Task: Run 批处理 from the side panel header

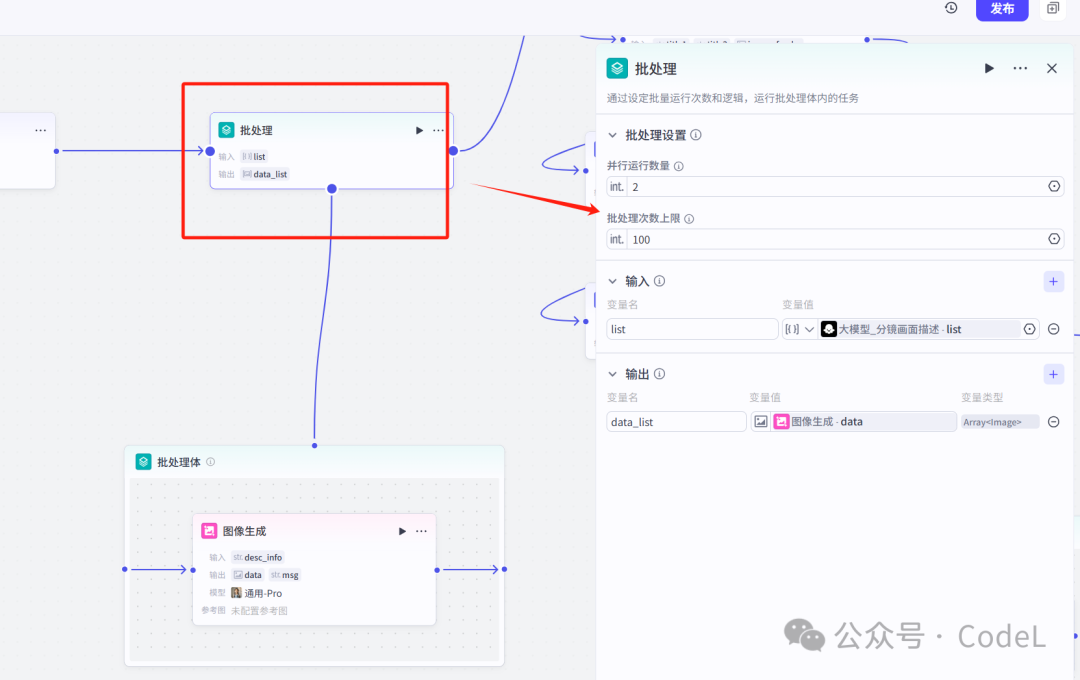Action: (x=989, y=68)
